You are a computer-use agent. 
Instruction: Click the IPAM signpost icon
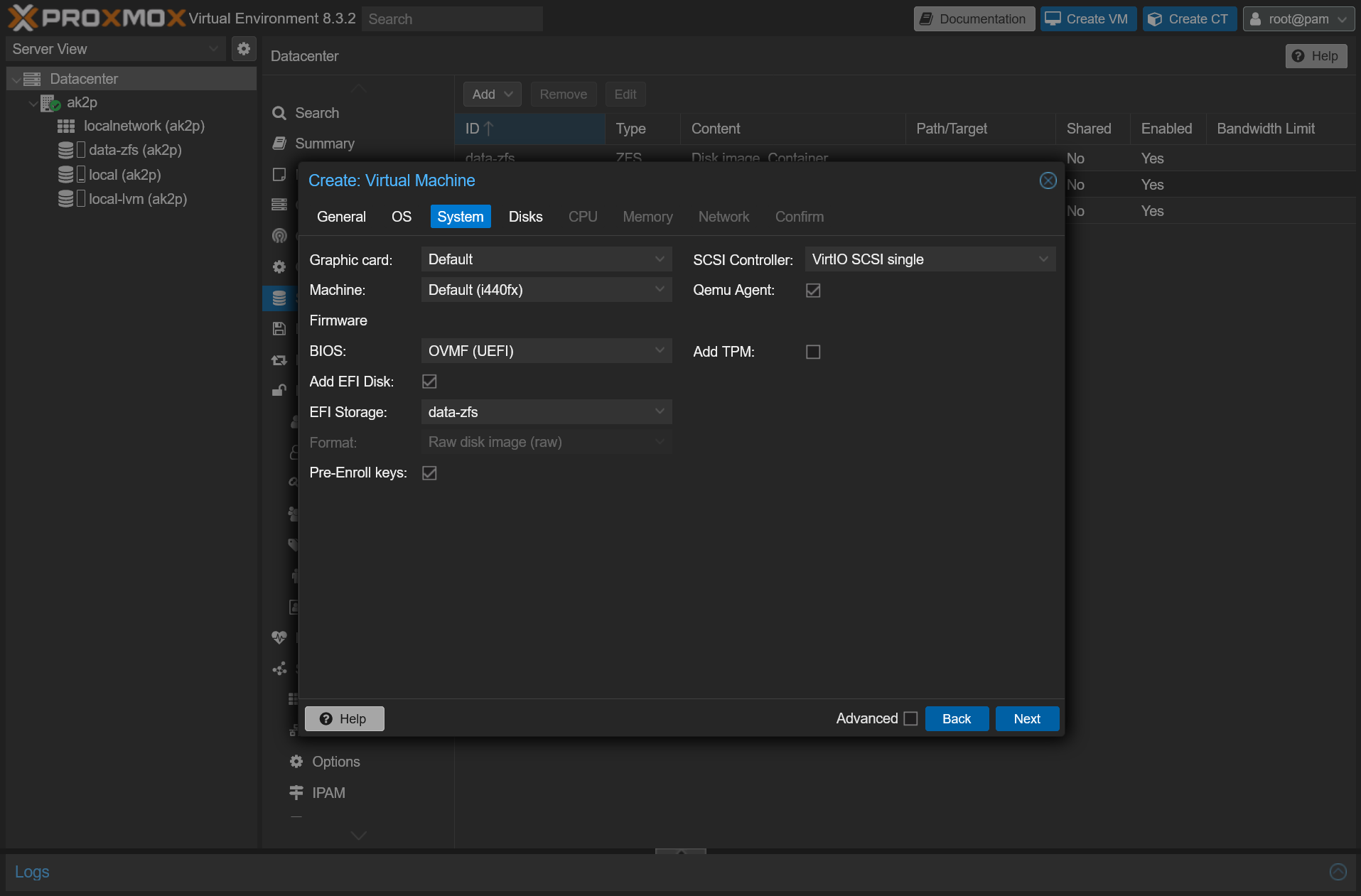click(296, 793)
